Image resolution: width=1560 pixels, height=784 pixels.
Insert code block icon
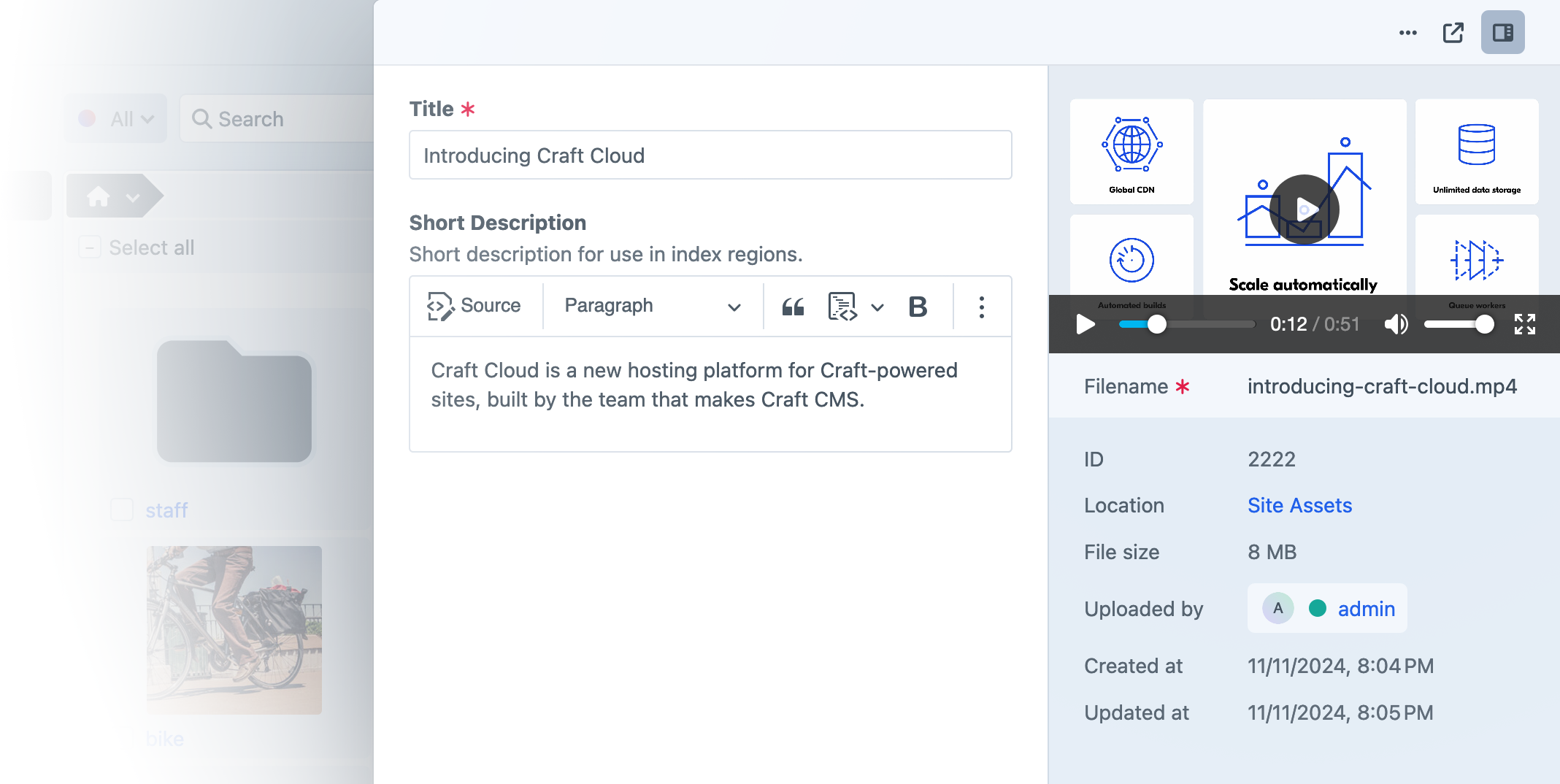842,307
